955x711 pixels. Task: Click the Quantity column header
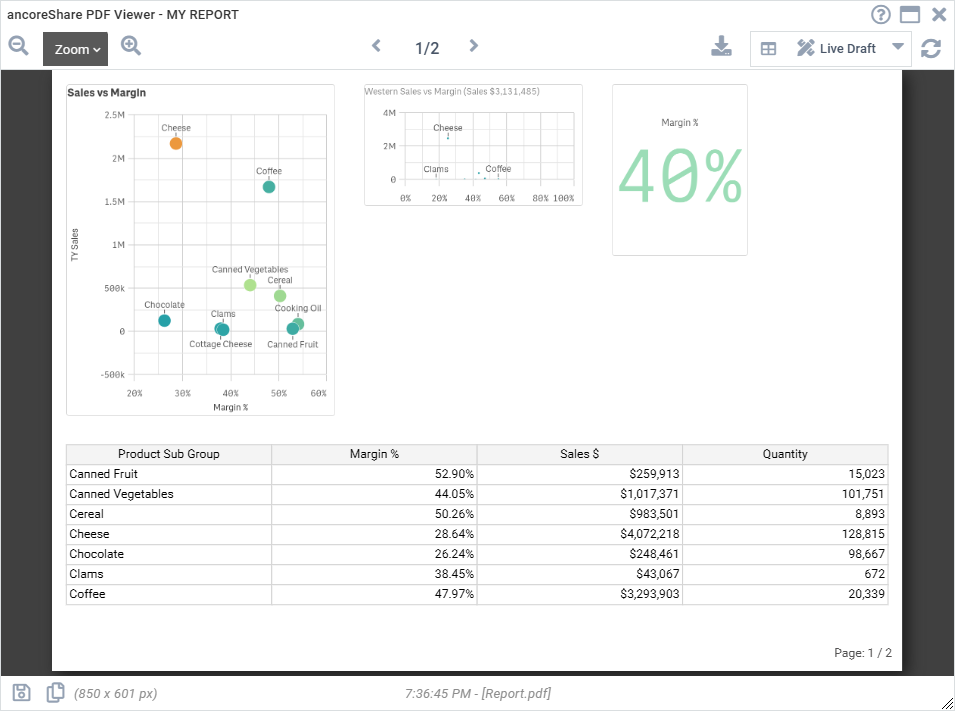785,454
